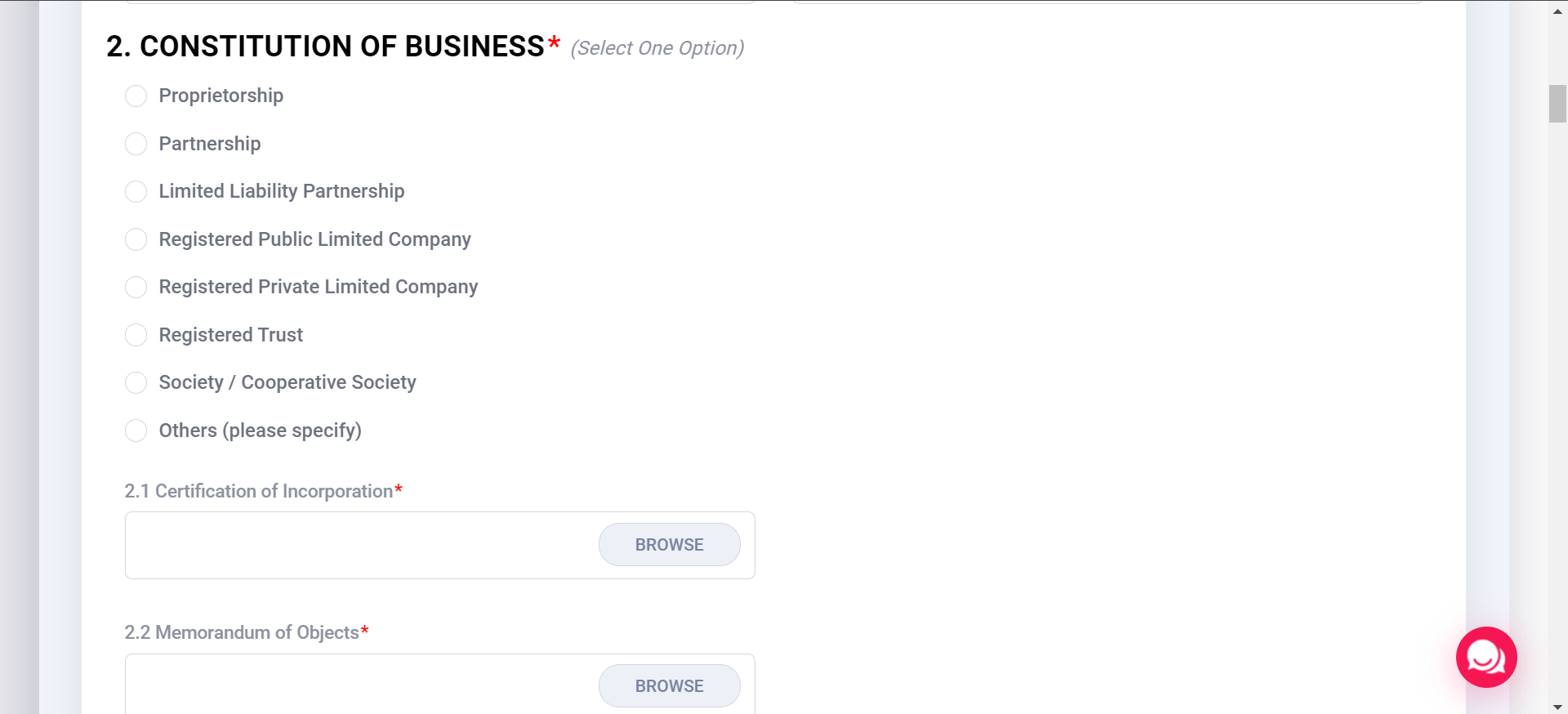Select the Partnership option
The image size is (1568, 714).
136,144
